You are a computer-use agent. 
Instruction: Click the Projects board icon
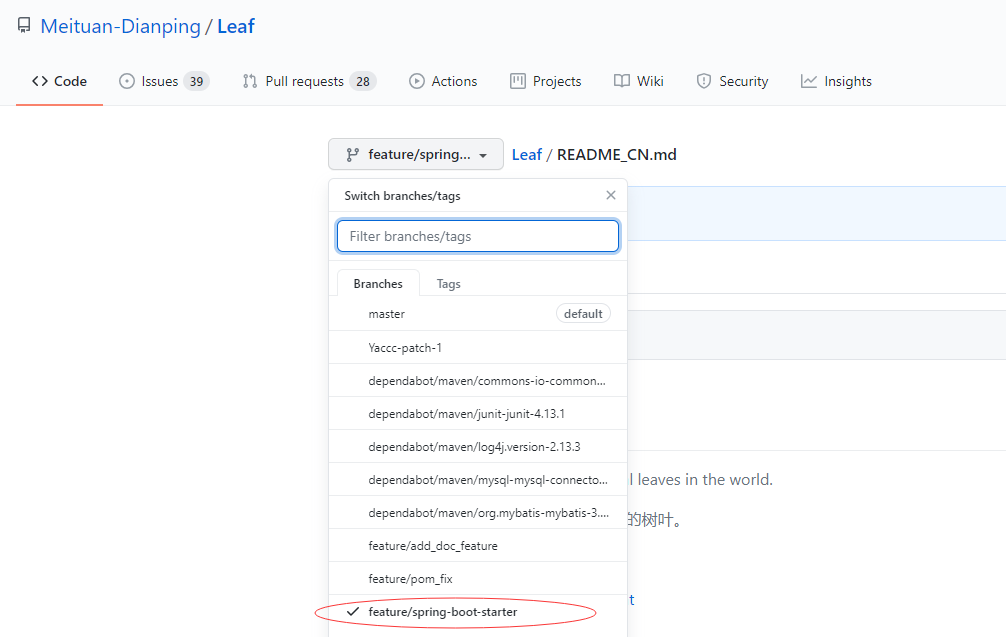tap(518, 81)
